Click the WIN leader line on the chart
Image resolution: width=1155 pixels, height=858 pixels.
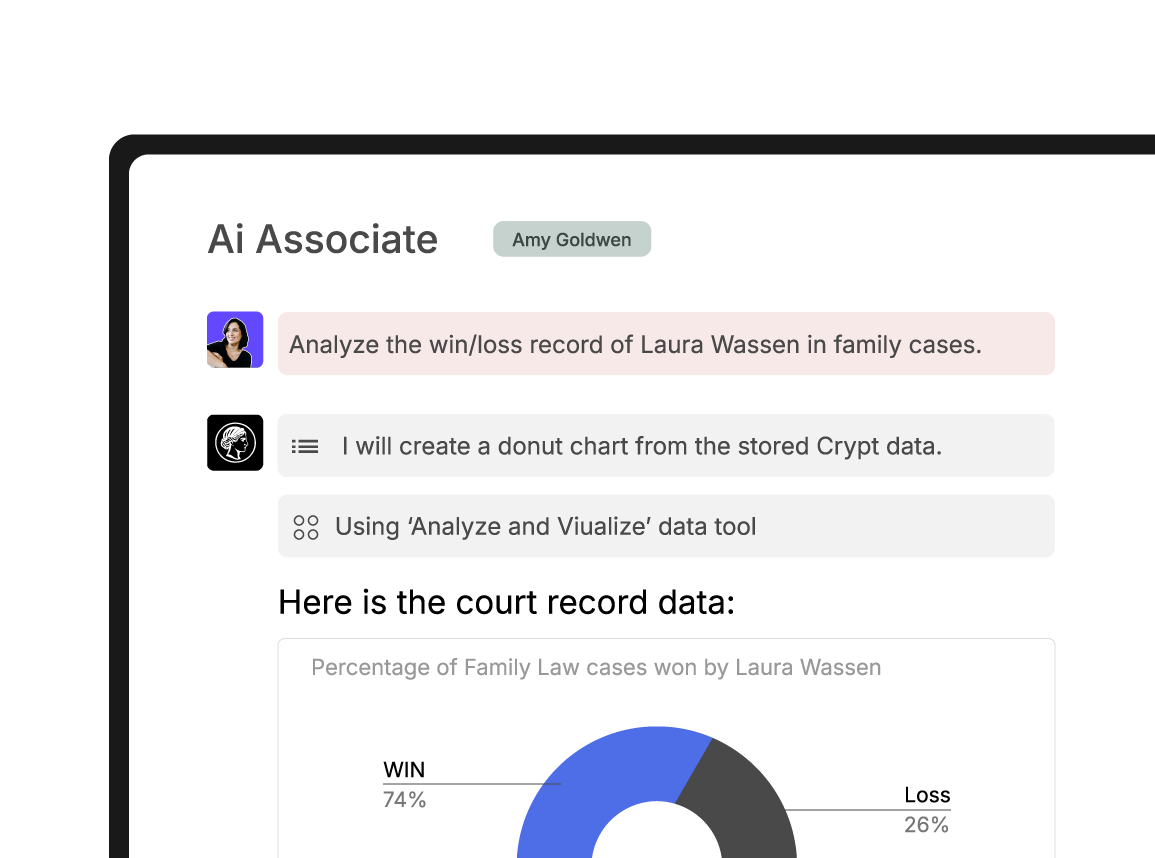pos(471,784)
